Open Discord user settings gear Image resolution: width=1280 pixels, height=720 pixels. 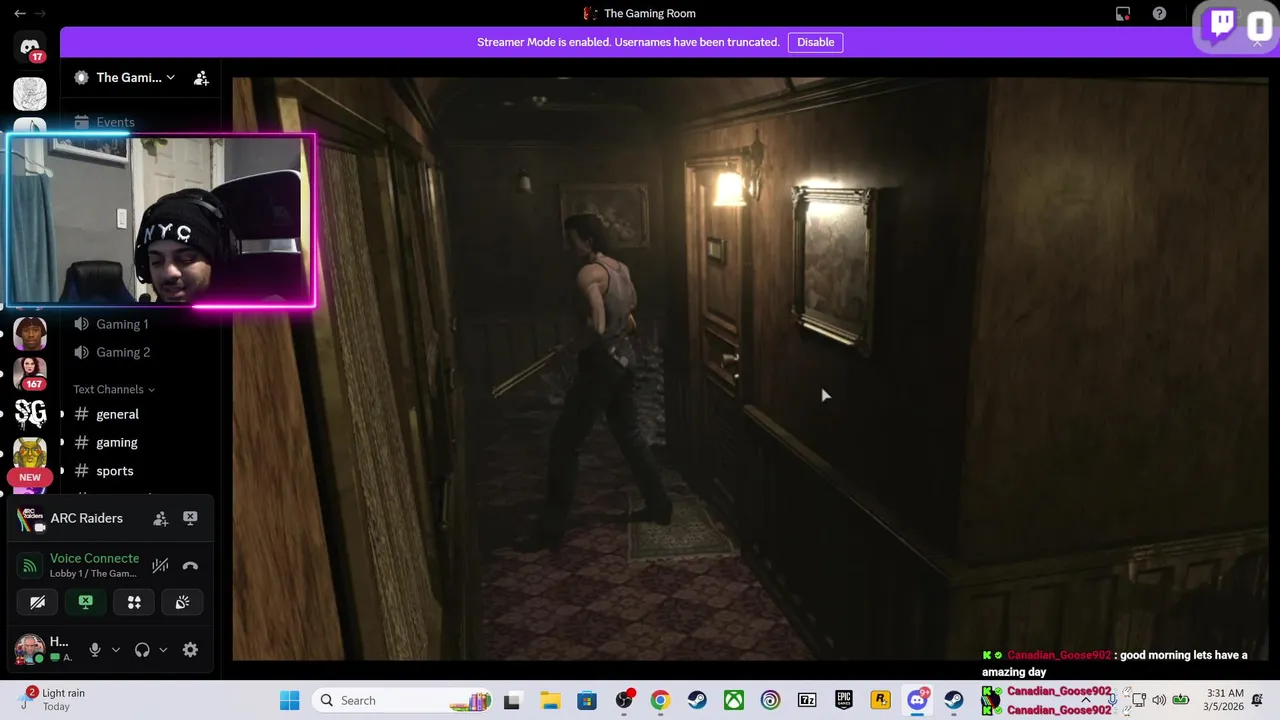(190, 650)
